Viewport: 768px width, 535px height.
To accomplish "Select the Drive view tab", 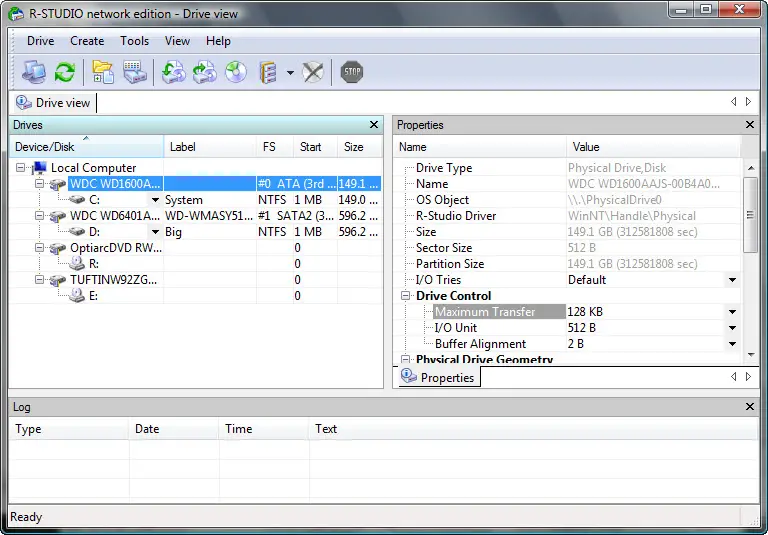I will coord(53,103).
